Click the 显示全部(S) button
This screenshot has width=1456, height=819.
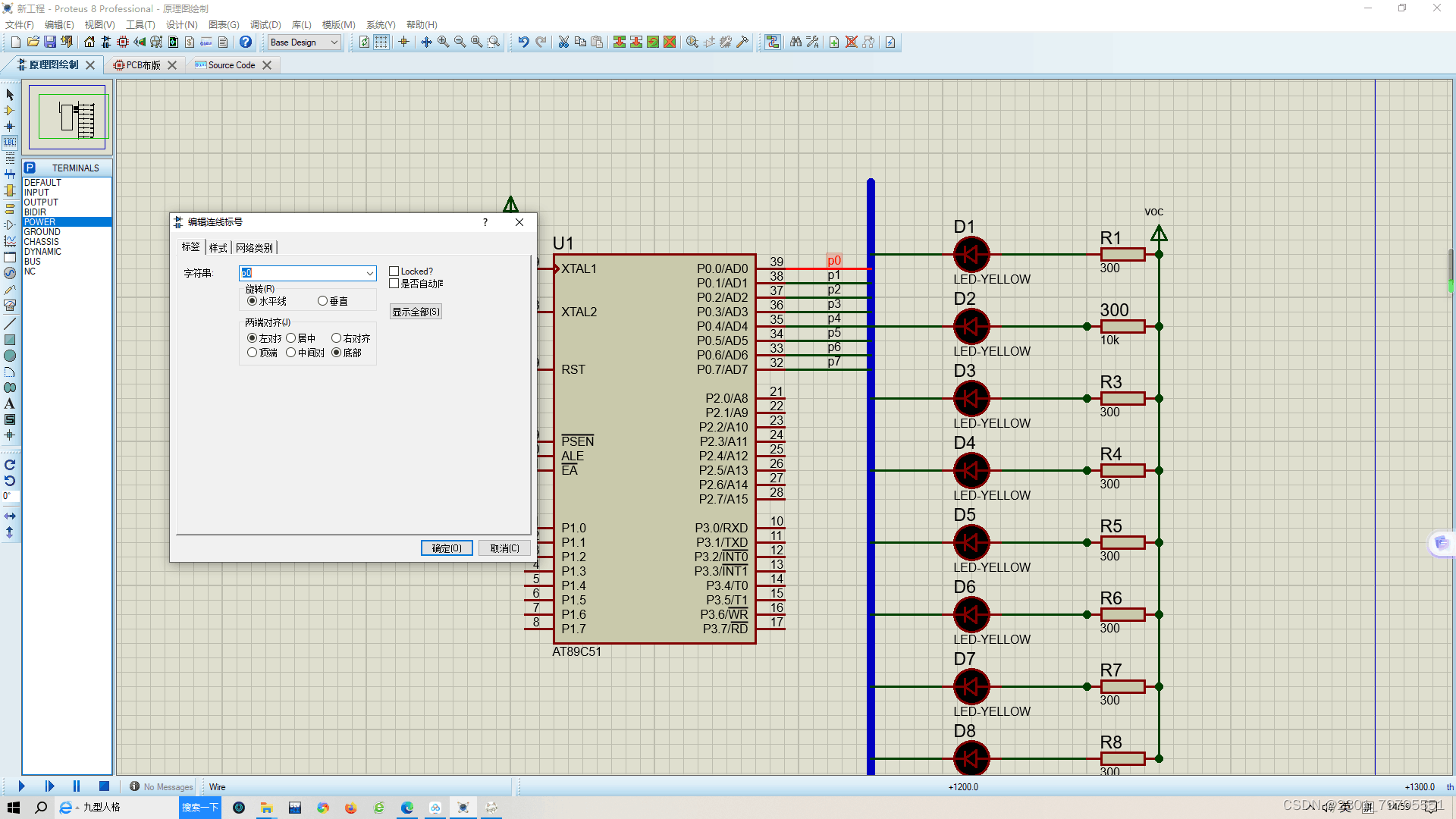click(416, 312)
